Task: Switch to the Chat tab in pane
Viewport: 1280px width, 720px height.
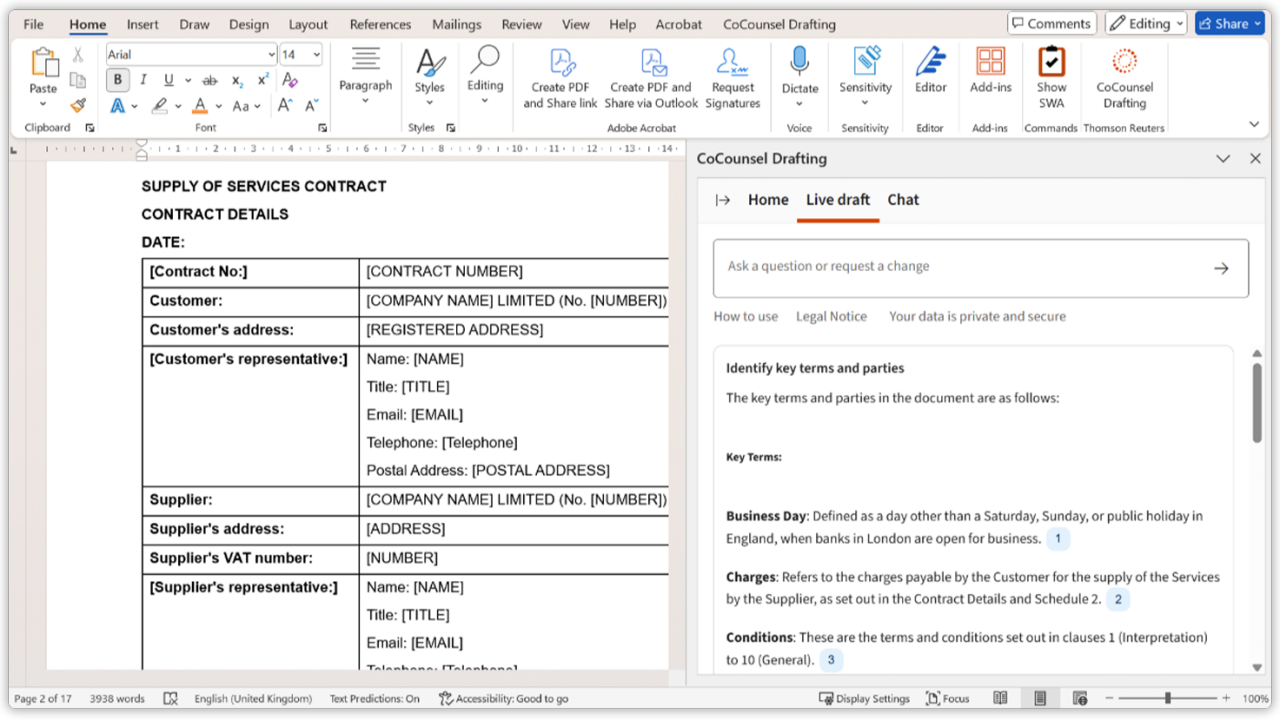Action: [x=903, y=200]
